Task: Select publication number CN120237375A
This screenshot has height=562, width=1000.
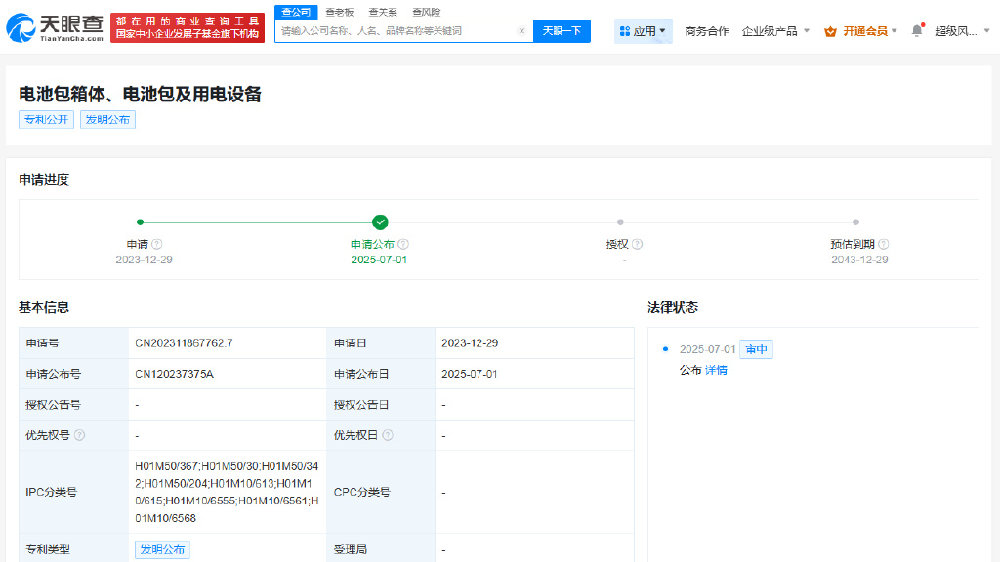Action: (174, 374)
